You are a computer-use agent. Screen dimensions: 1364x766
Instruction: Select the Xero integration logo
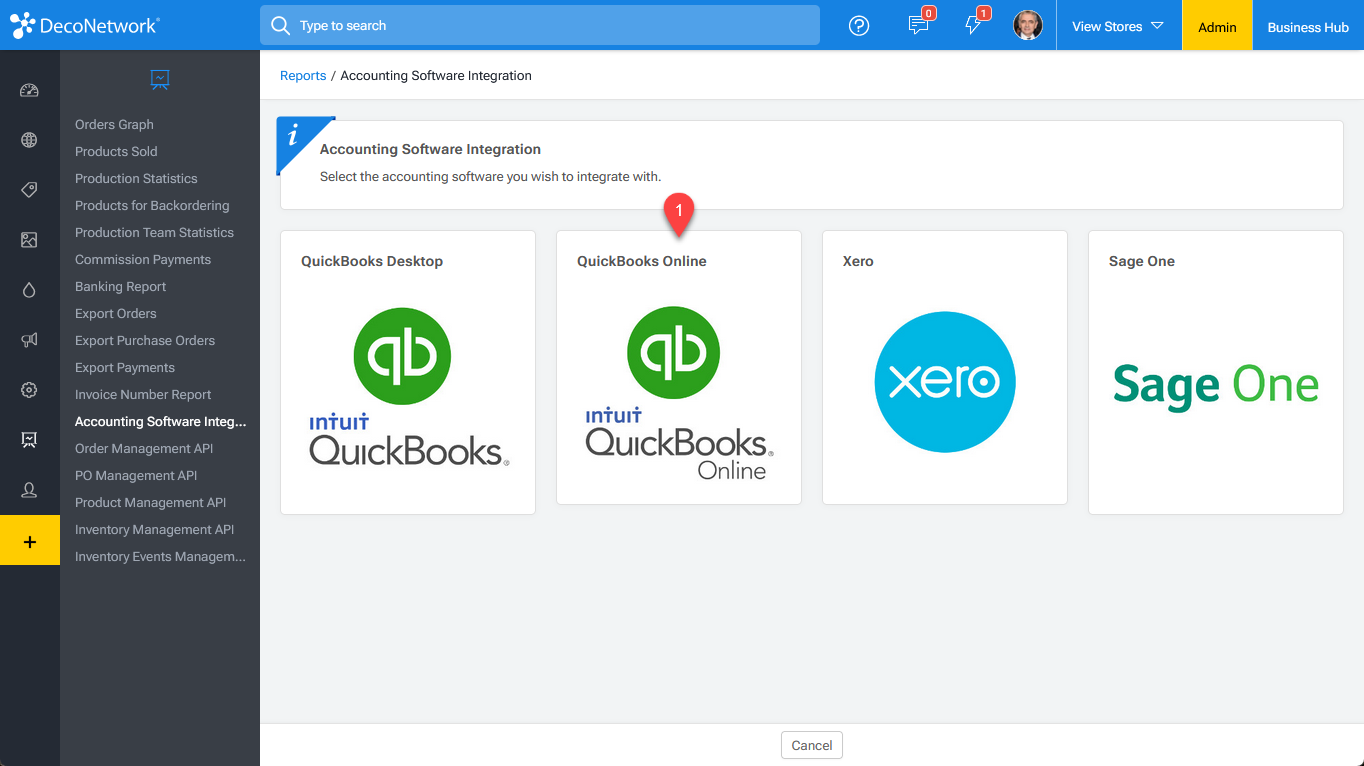[945, 383]
